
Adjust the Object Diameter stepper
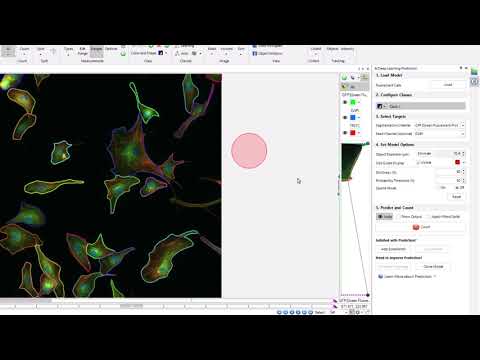[x=464, y=154]
